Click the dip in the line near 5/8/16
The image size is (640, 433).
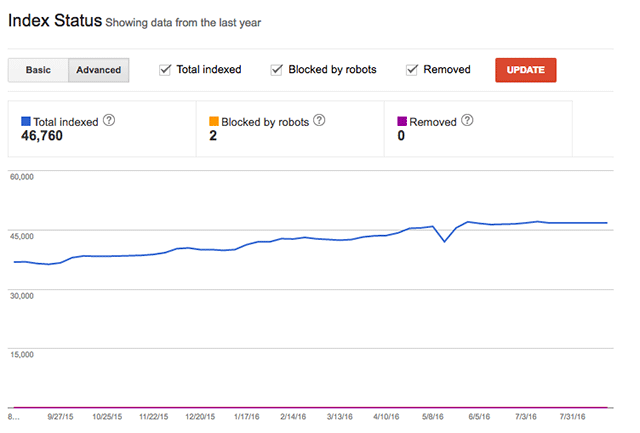tap(445, 242)
